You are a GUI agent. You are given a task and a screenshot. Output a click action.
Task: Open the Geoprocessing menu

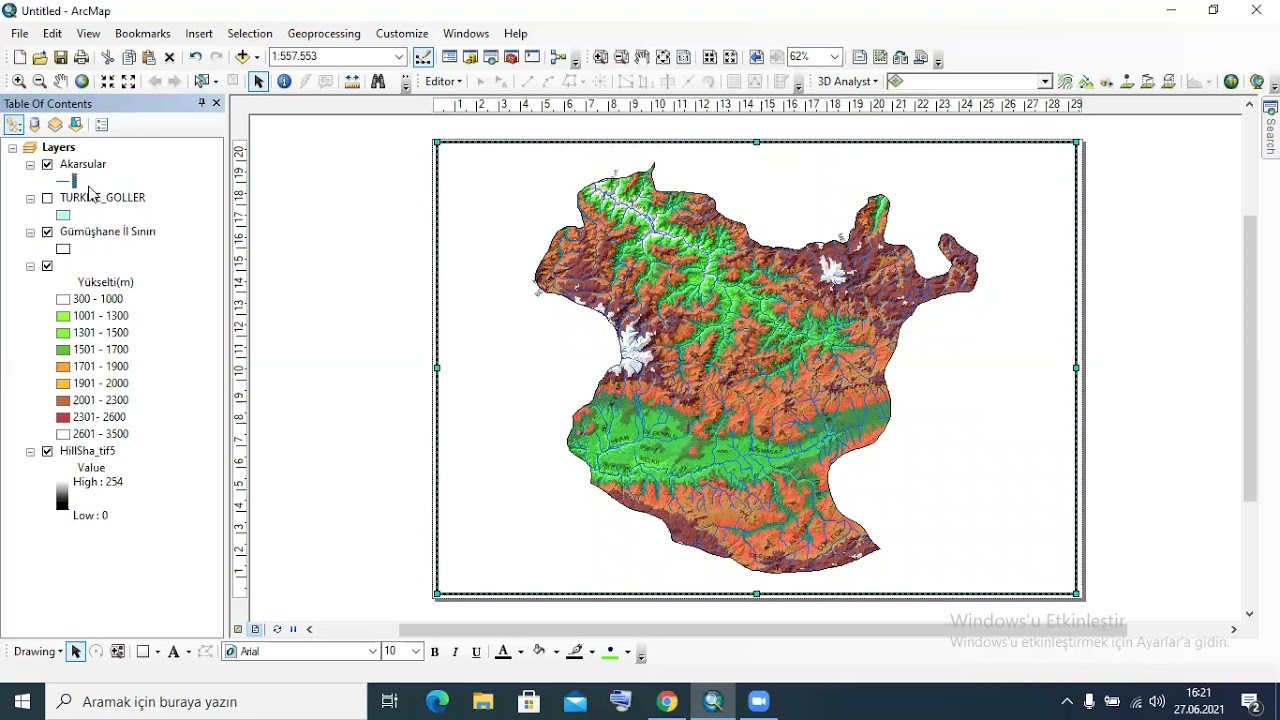pyautogui.click(x=323, y=34)
